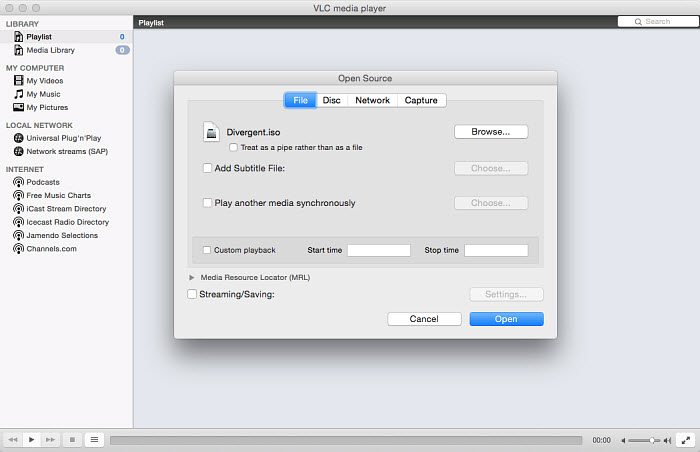The width and height of the screenshot is (700, 452).
Task: Click the Channels.com icon
Action: tap(18, 249)
